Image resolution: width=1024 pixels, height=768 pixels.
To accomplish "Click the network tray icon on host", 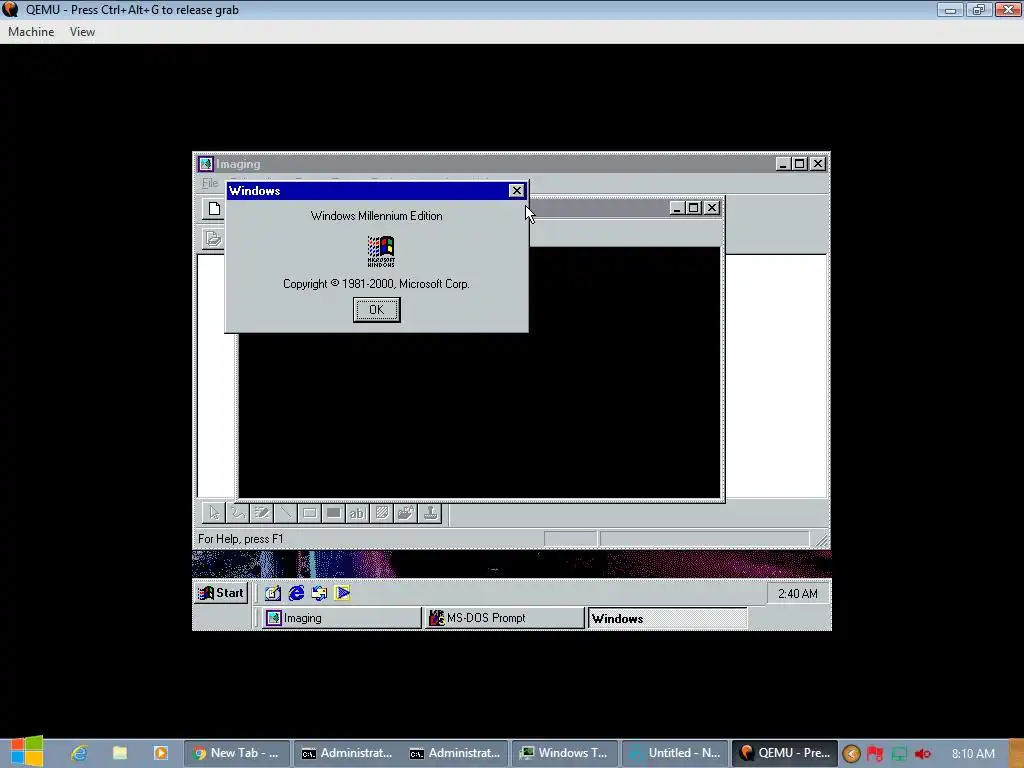I will click(x=899, y=754).
